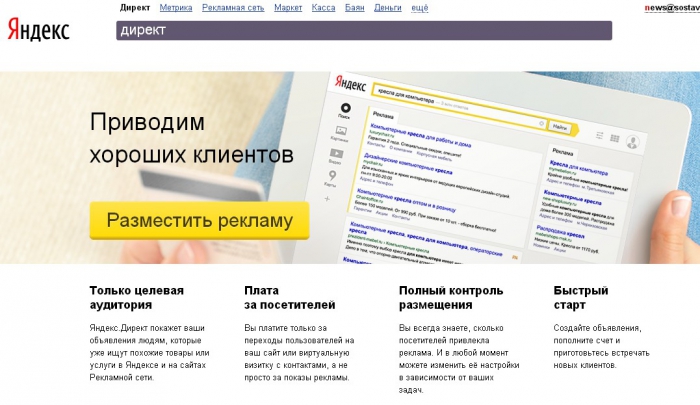This screenshot has height=405, width=700.
Task: Click the Яндекс logo
Action: click(x=38, y=30)
